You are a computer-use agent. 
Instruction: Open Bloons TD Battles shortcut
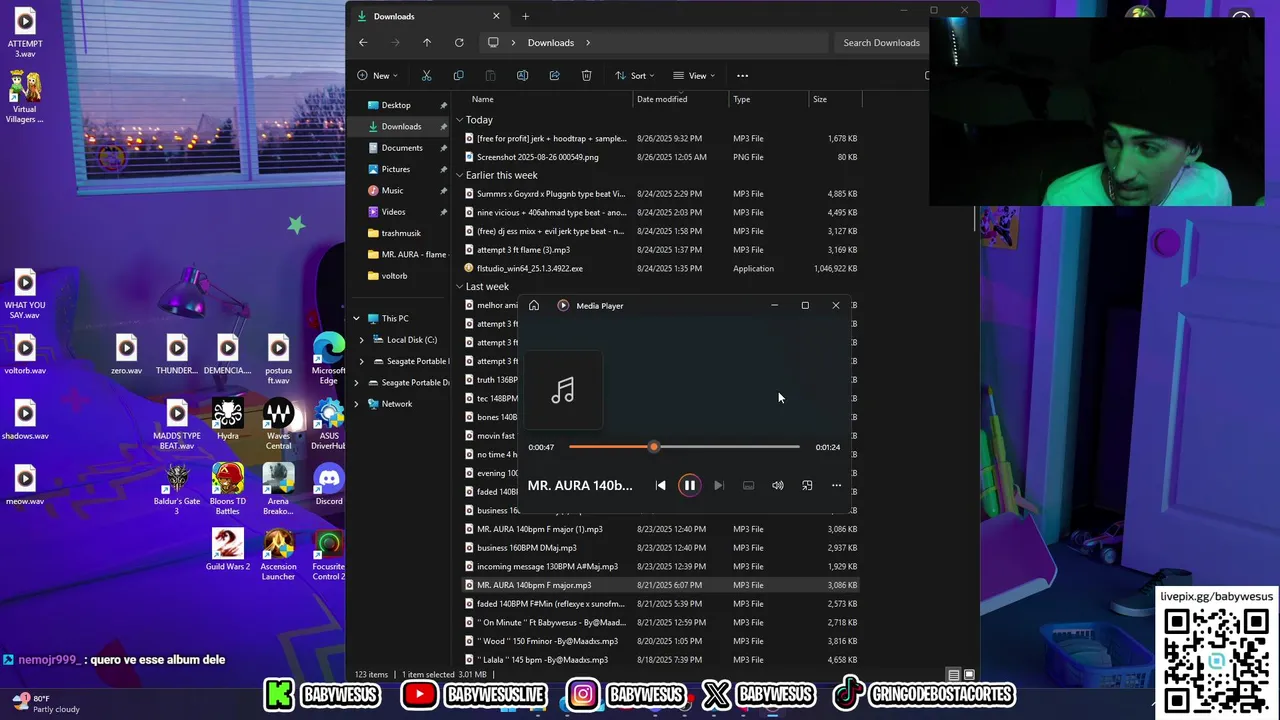pos(227,490)
